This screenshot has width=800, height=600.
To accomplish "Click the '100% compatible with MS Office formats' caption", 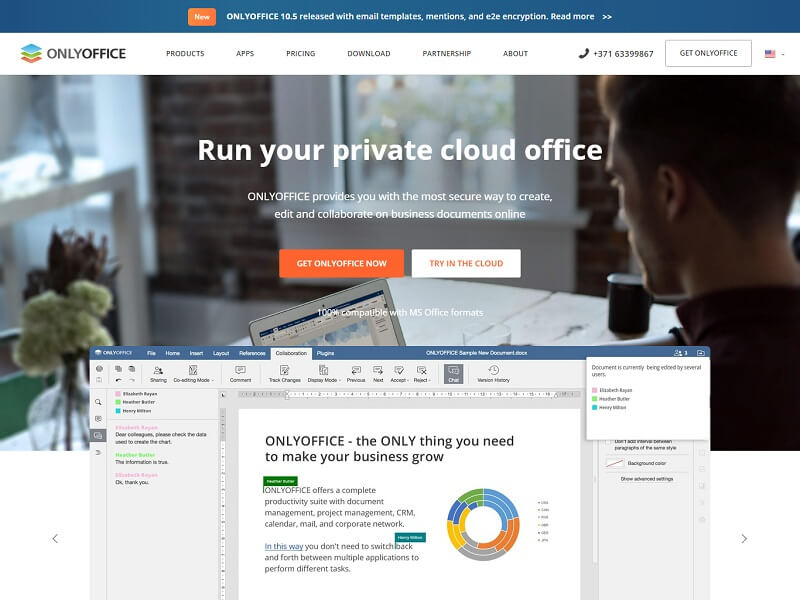I will [x=400, y=312].
